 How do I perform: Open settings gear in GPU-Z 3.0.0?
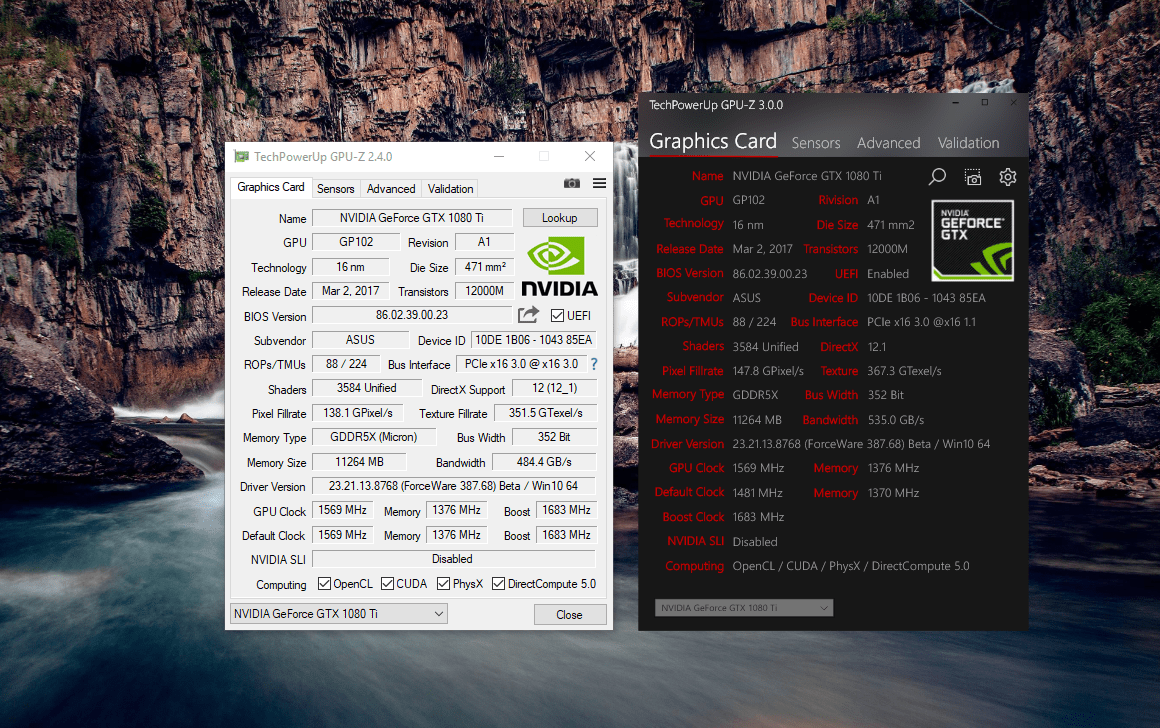coord(1008,177)
